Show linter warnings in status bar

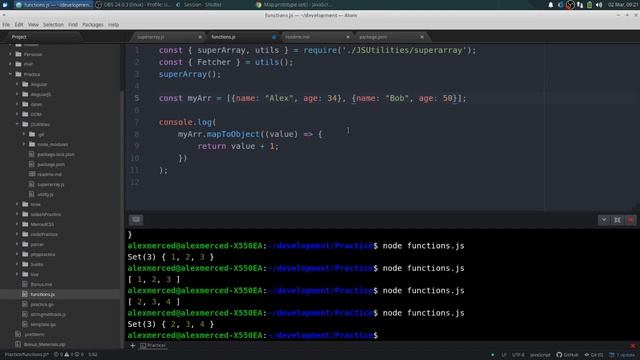click(x=68, y=355)
